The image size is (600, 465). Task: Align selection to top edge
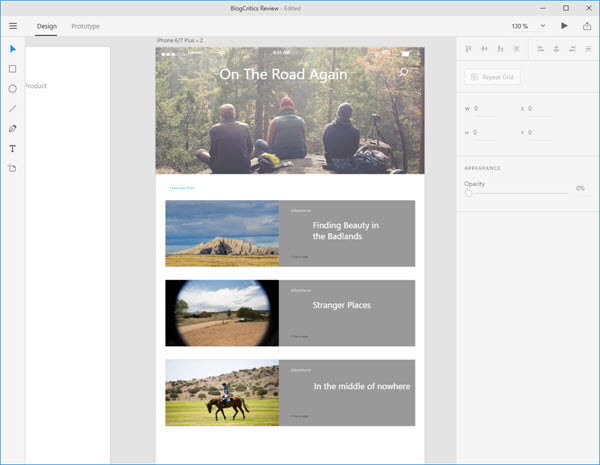[468, 49]
